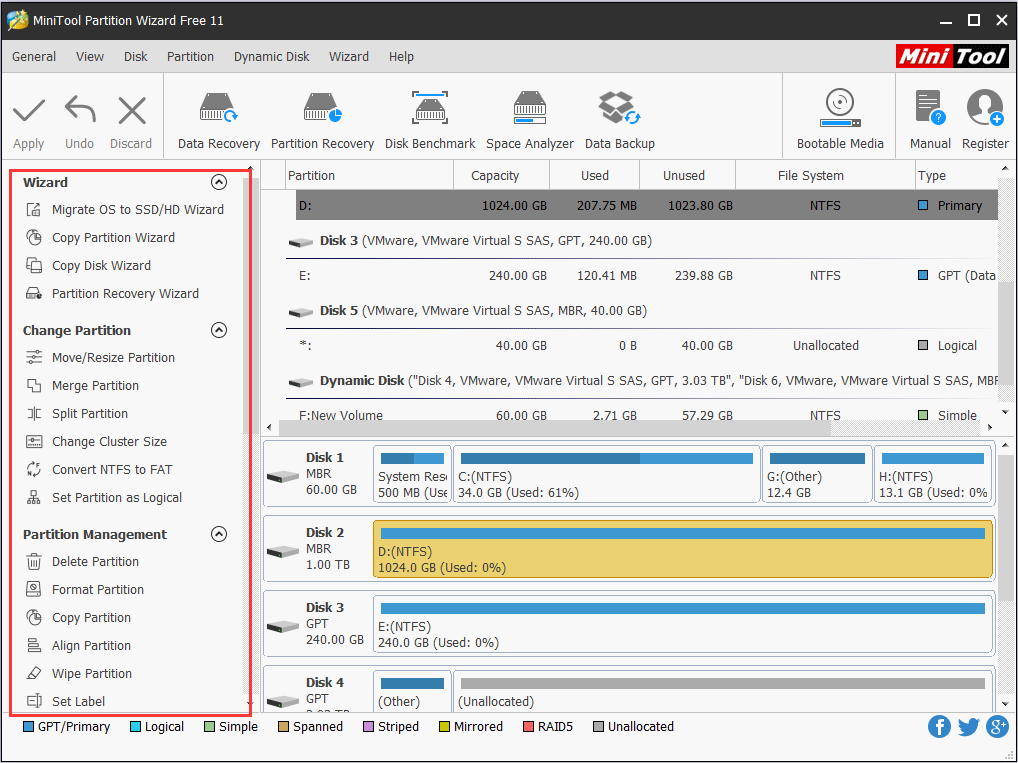Open the View menu
This screenshot has height=763, width=1018.
coord(90,56)
